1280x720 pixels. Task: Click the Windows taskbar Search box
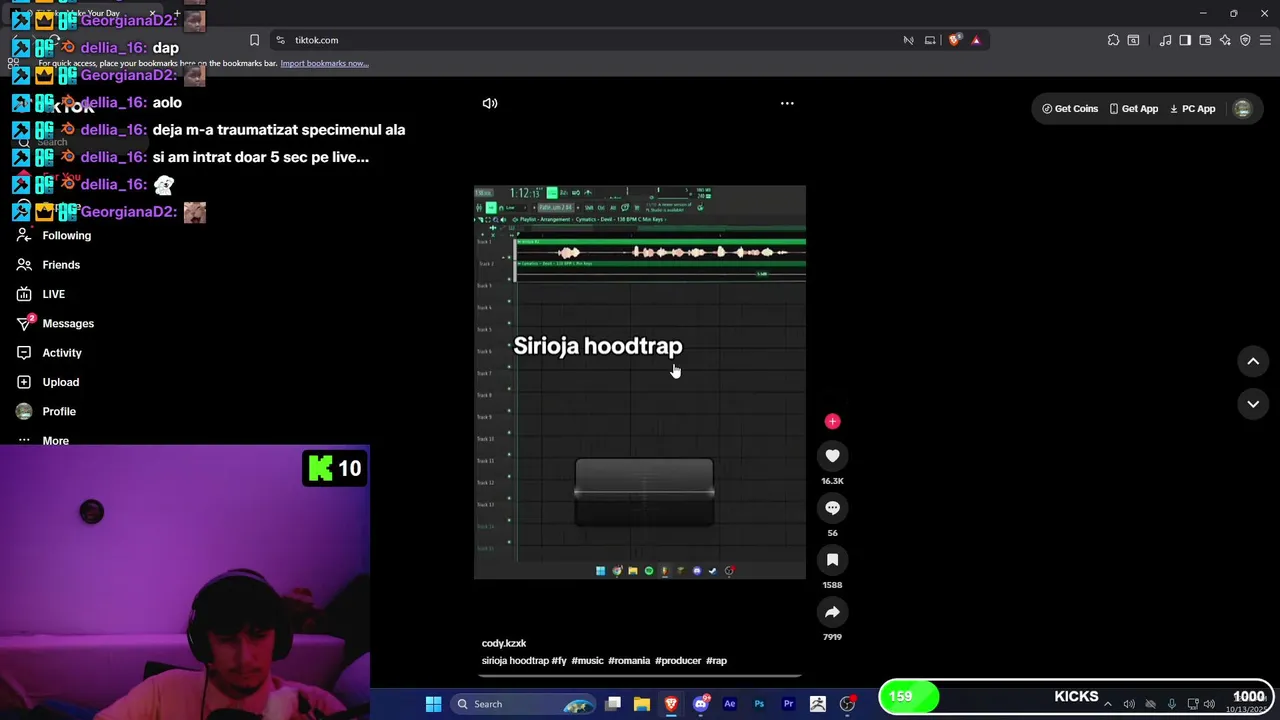coord(522,704)
